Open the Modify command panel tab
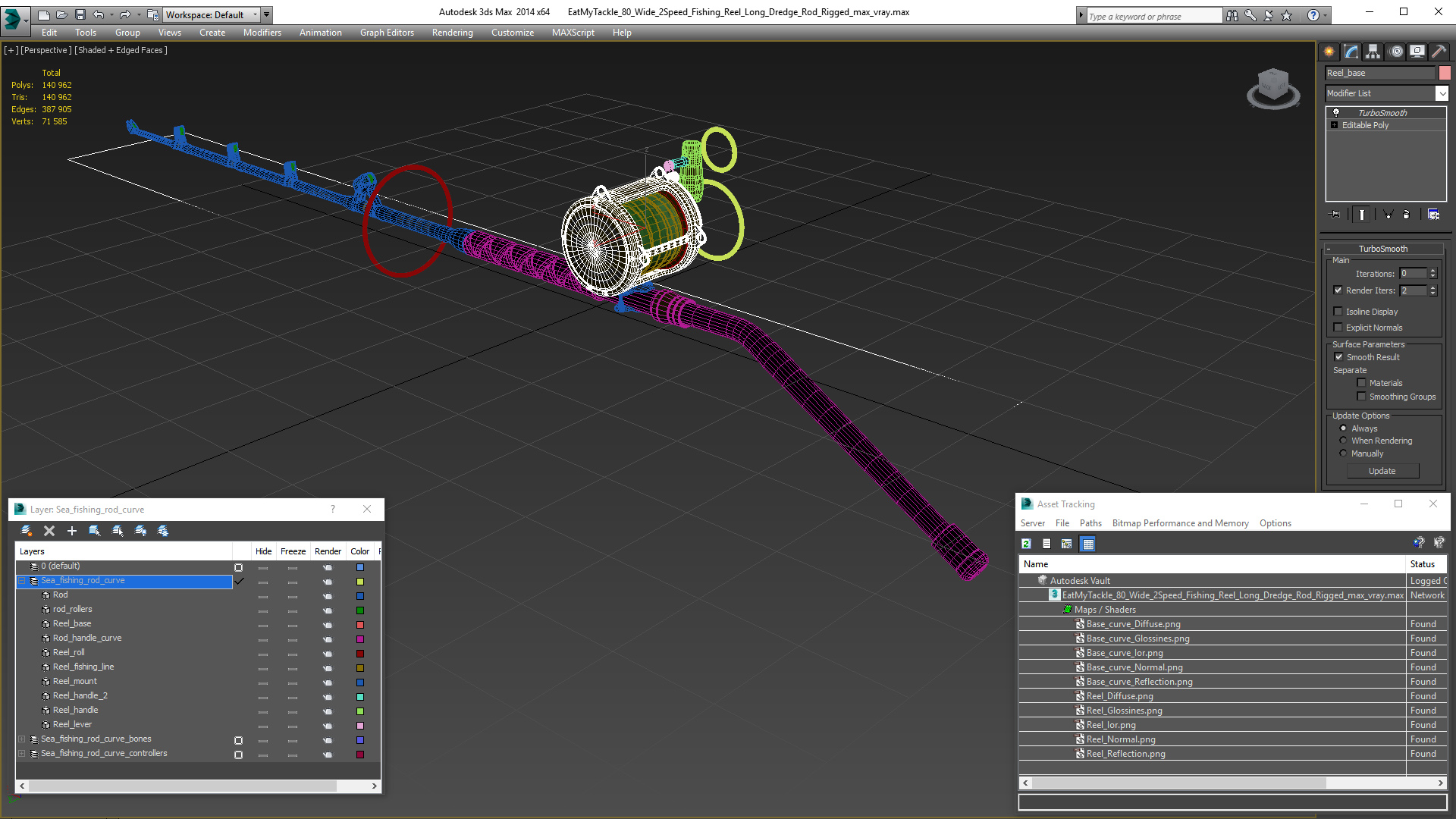 tap(1351, 52)
